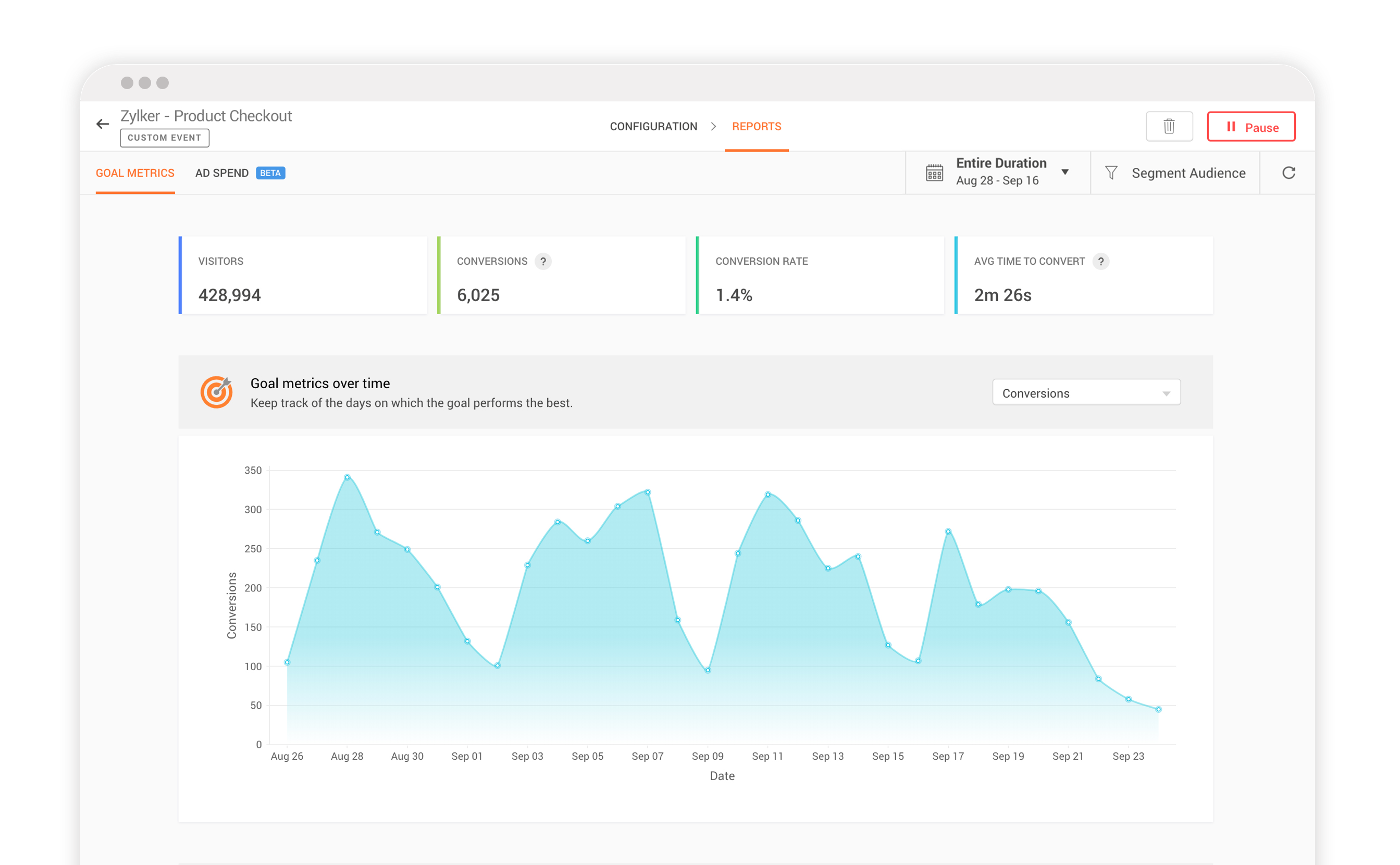1400x865 pixels.
Task: Pause the goal with Pause button
Action: (x=1251, y=127)
